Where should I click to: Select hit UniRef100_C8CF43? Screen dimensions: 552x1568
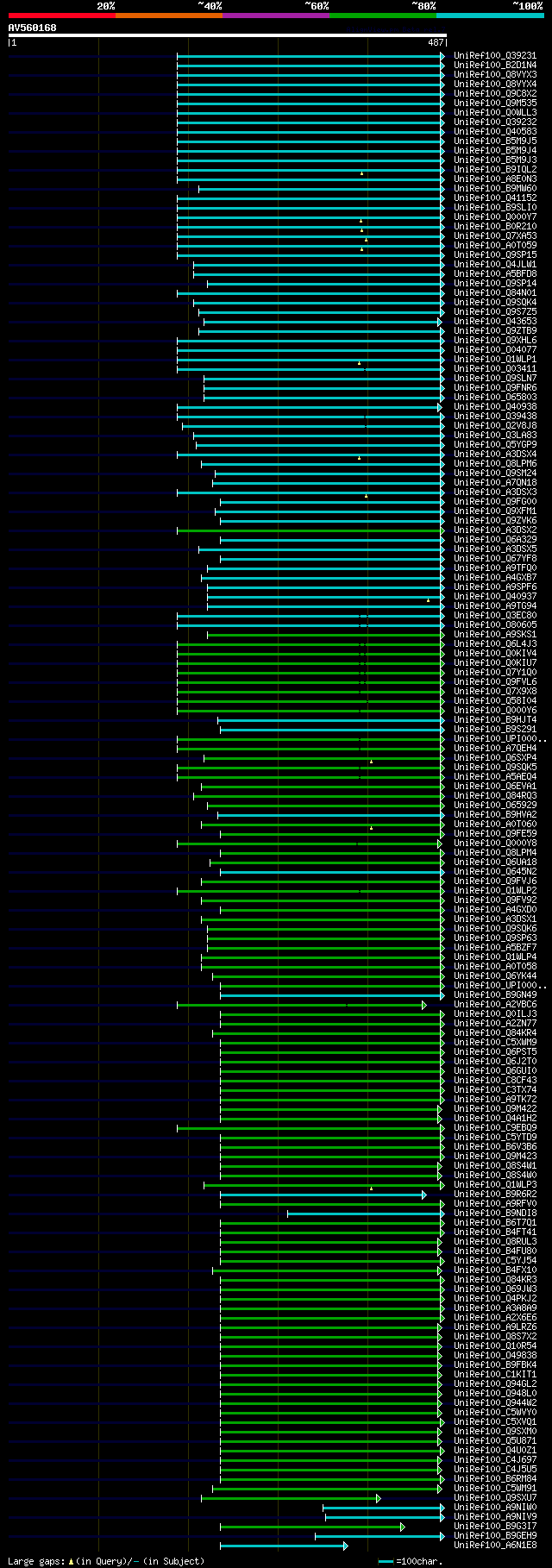[x=495, y=1081]
